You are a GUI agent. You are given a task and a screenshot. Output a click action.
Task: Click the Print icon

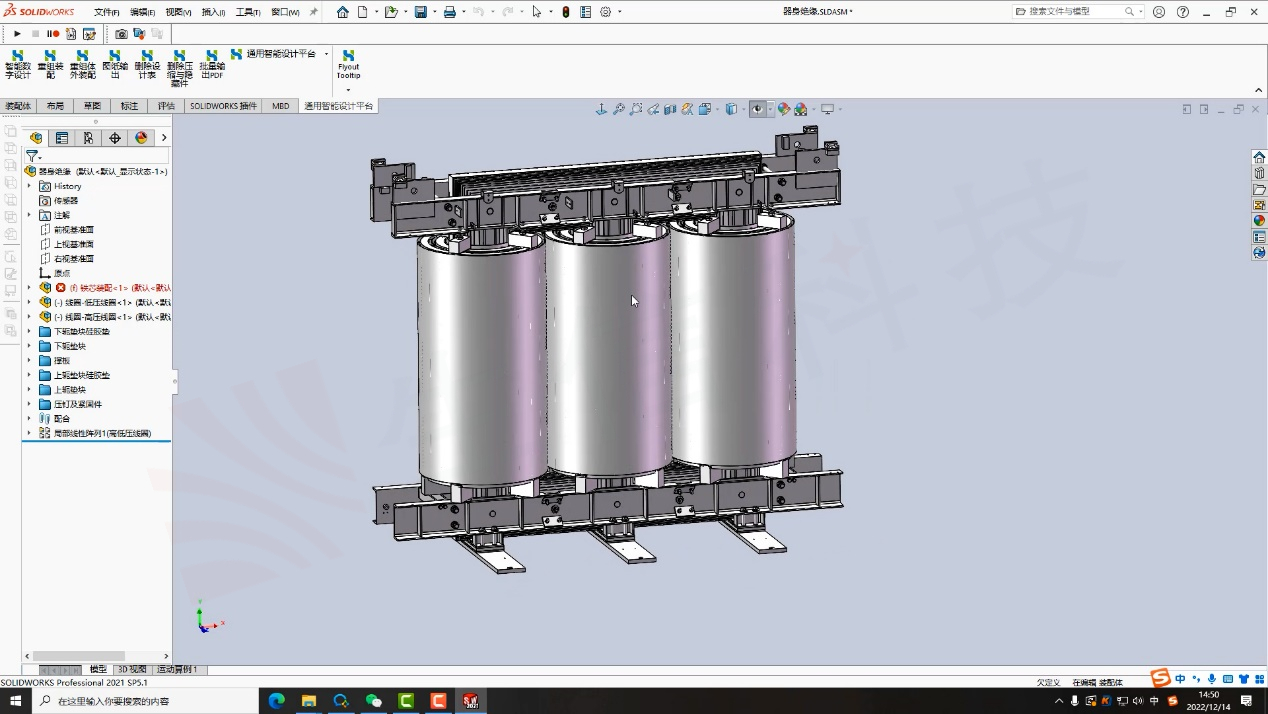coord(449,12)
